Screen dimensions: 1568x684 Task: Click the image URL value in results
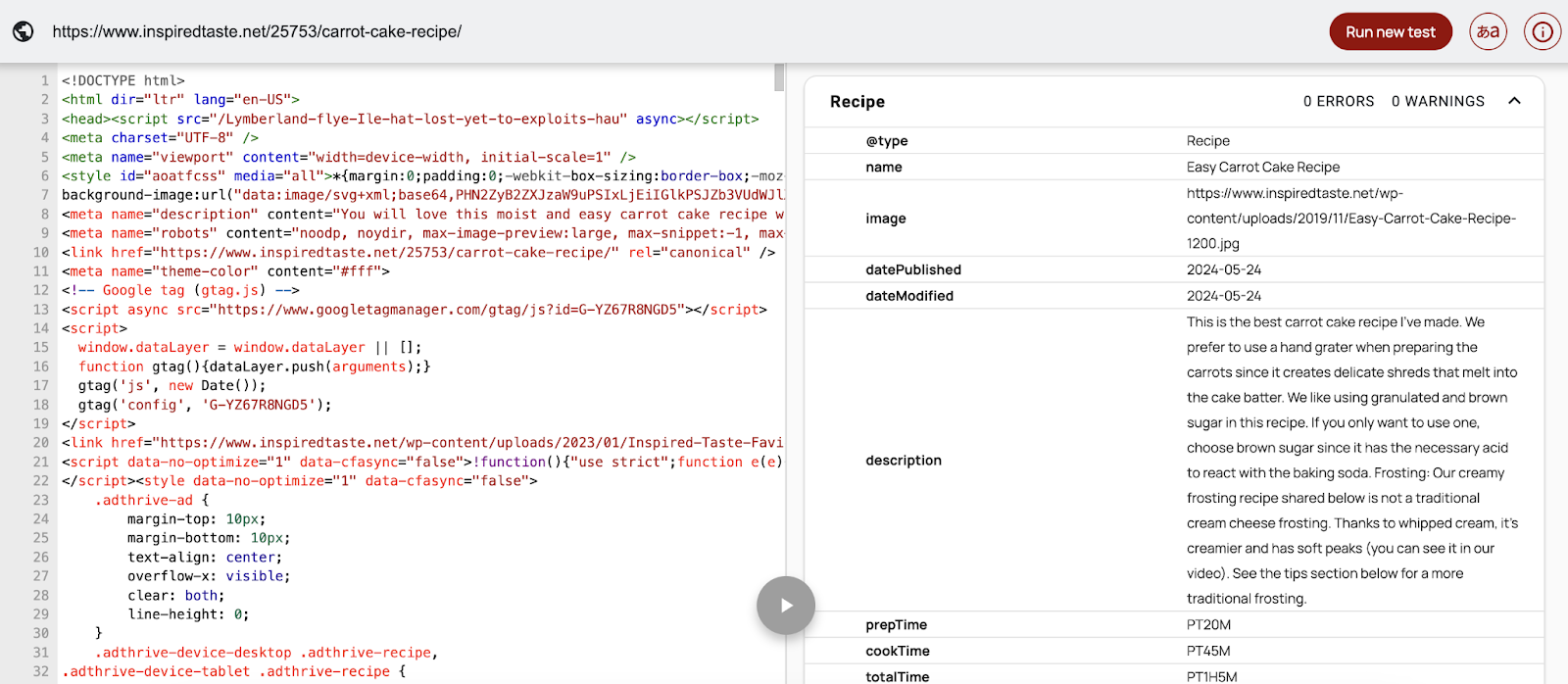pos(1350,219)
